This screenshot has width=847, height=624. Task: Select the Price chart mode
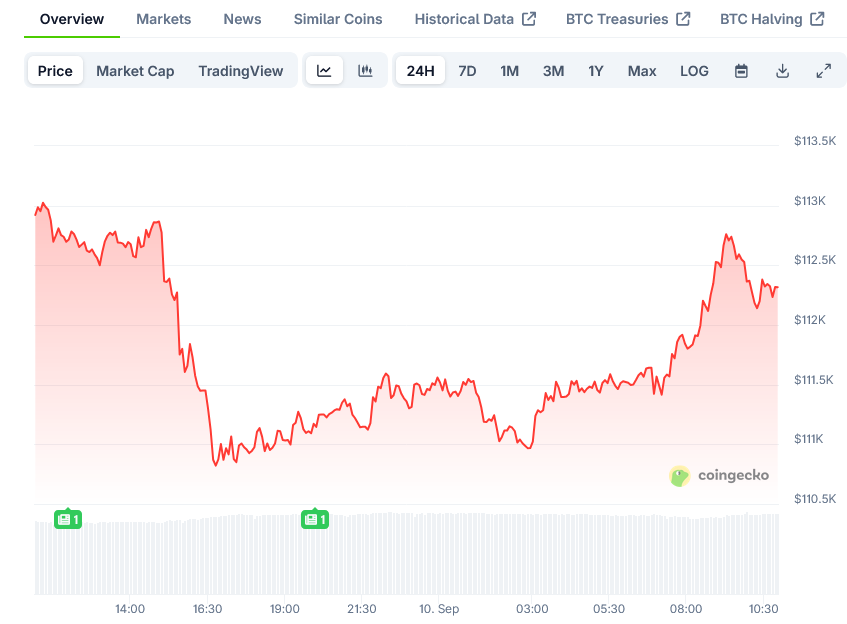click(55, 71)
